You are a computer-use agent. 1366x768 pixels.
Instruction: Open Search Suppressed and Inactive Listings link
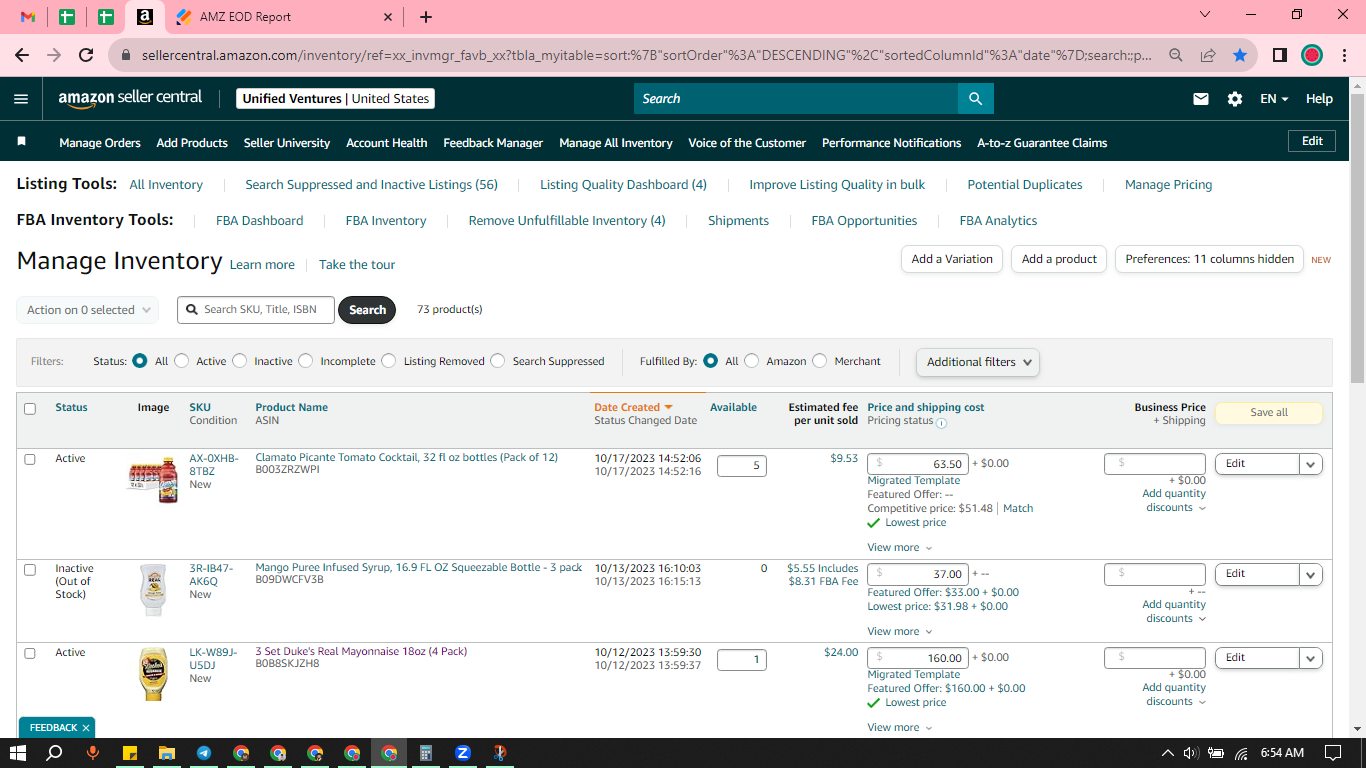[372, 185]
